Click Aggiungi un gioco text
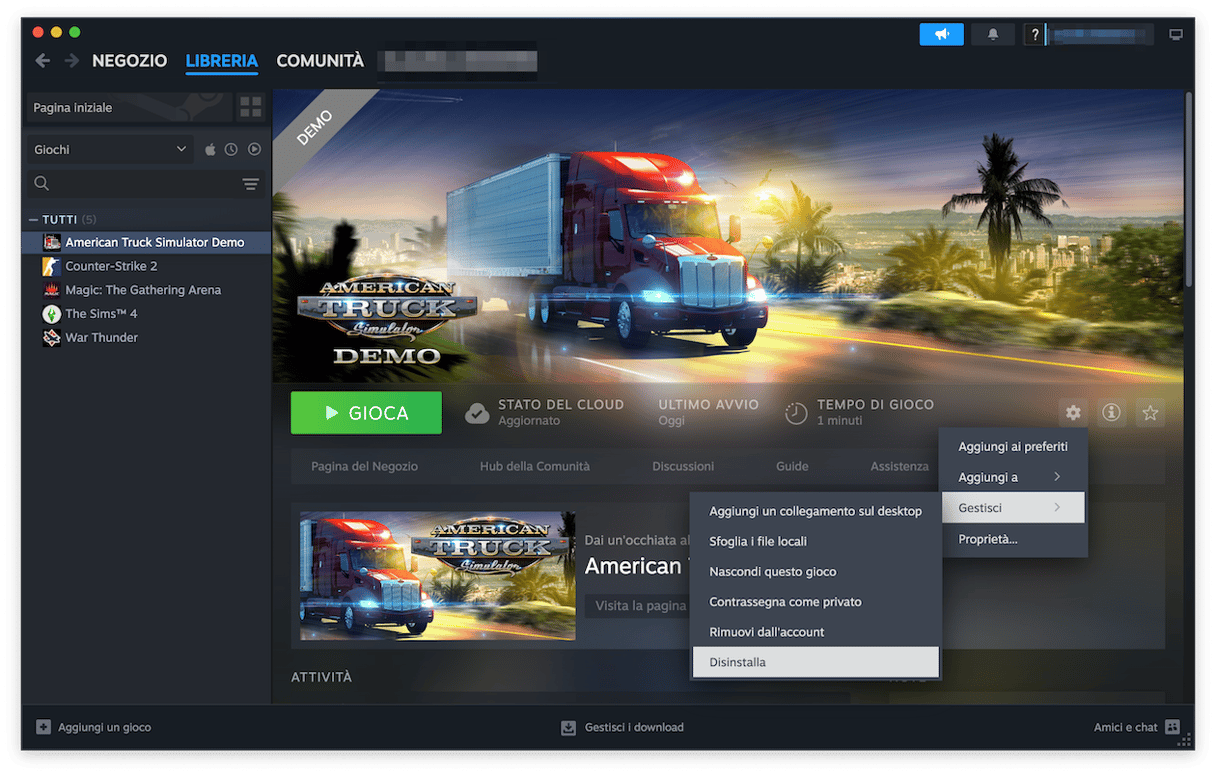This screenshot has height=775, width=1216. click(104, 727)
